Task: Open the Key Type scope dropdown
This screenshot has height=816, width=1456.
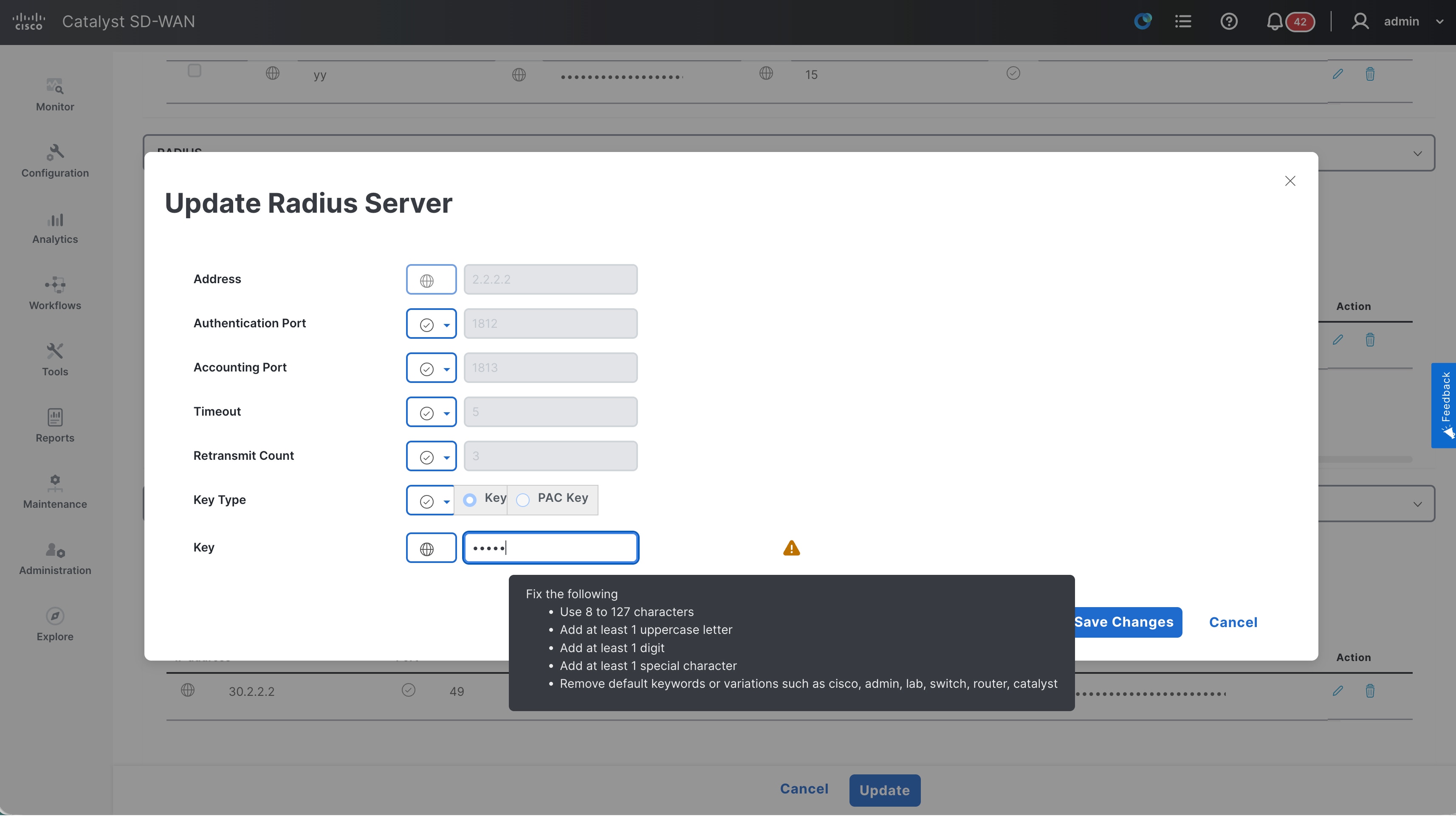Action: point(430,500)
